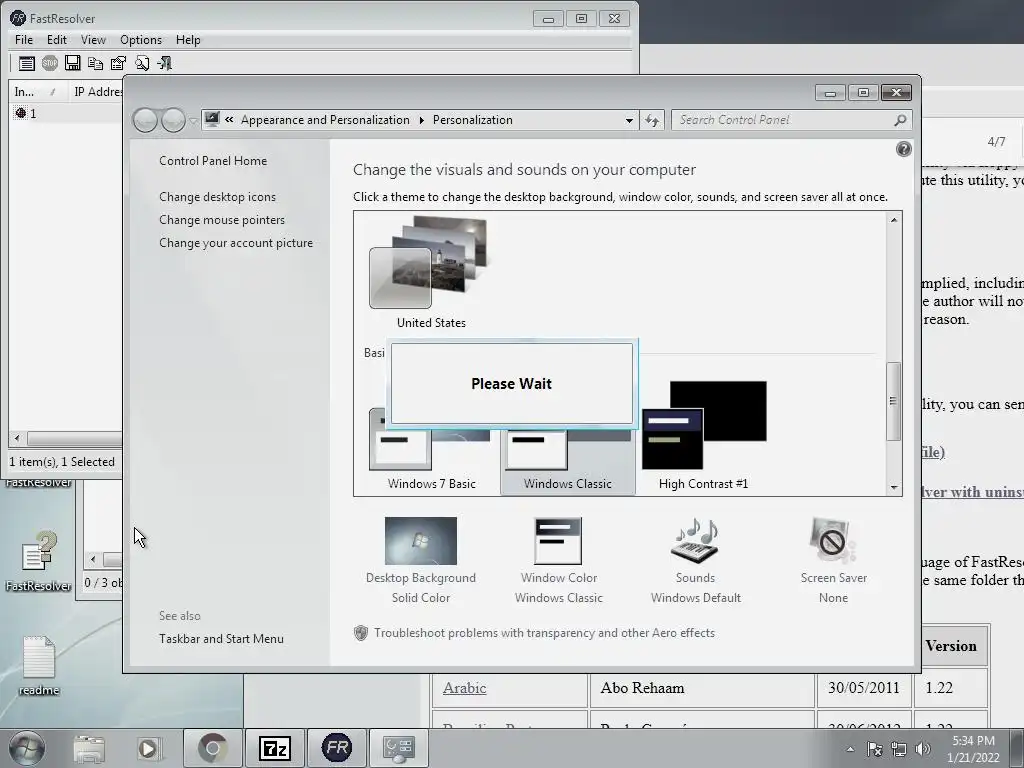This screenshot has width=1024, height=768.
Task: Open Control Panel Home link
Action: pyautogui.click(x=213, y=161)
